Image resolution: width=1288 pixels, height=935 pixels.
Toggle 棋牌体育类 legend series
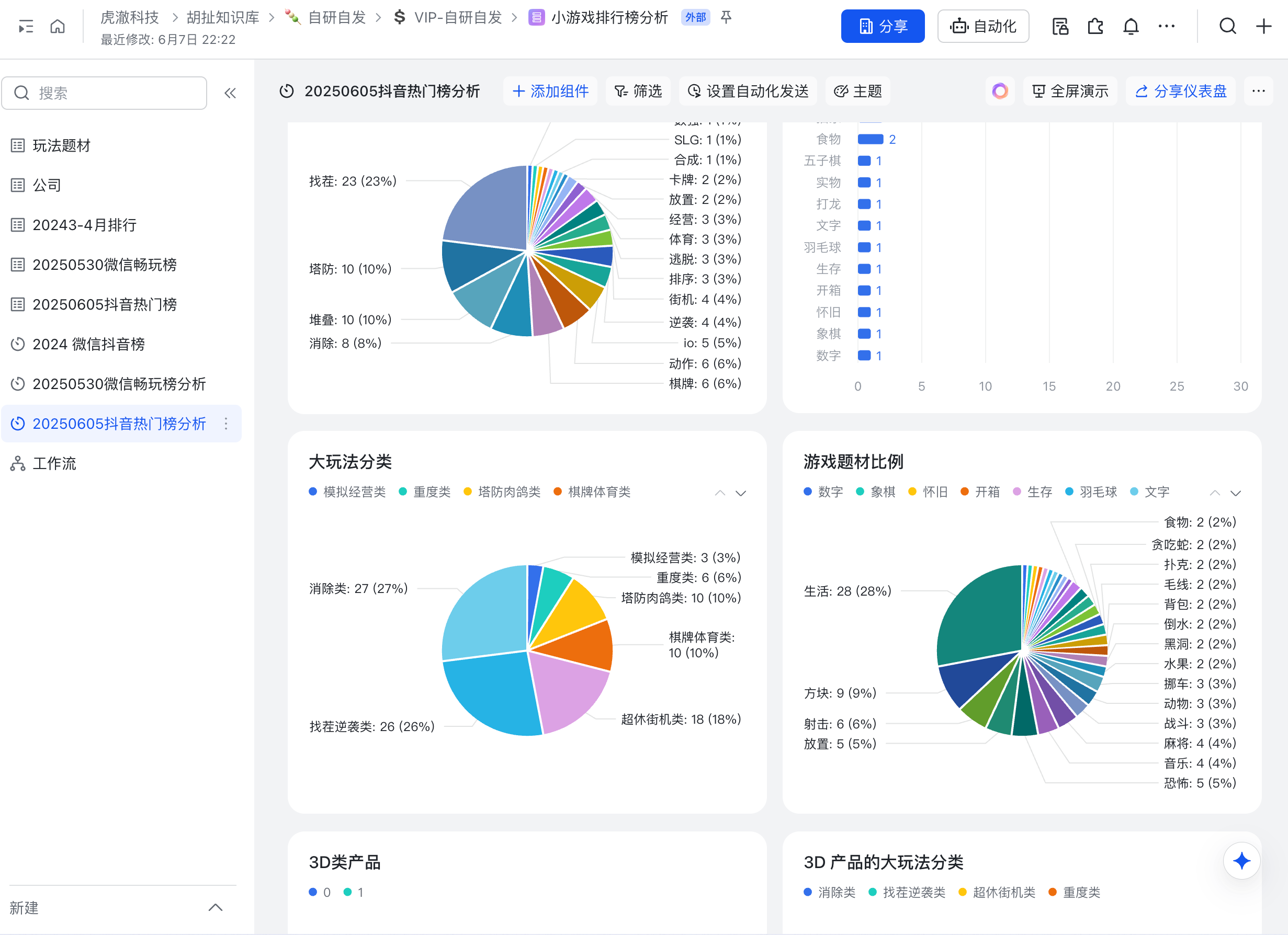tap(592, 492)
